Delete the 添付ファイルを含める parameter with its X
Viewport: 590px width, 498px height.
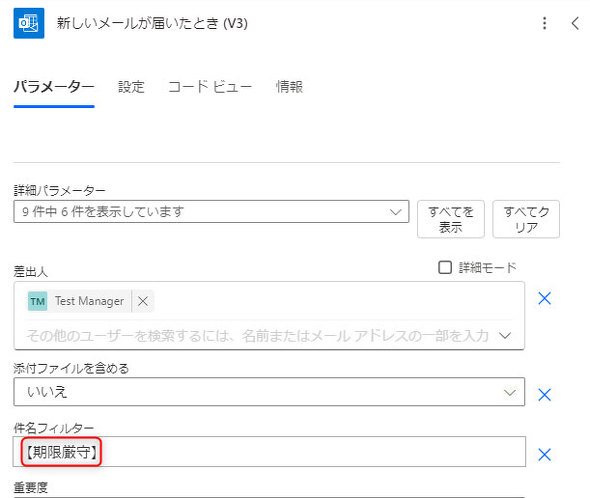tap(544, 395)
